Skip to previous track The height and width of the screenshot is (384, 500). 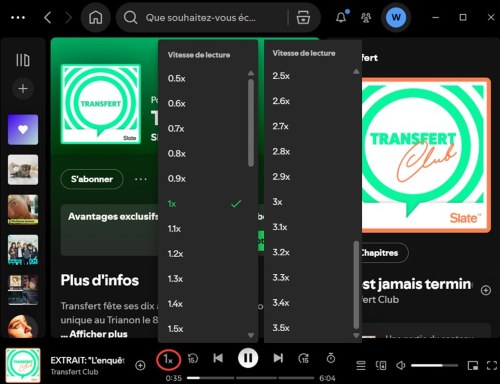click(218, 358)
